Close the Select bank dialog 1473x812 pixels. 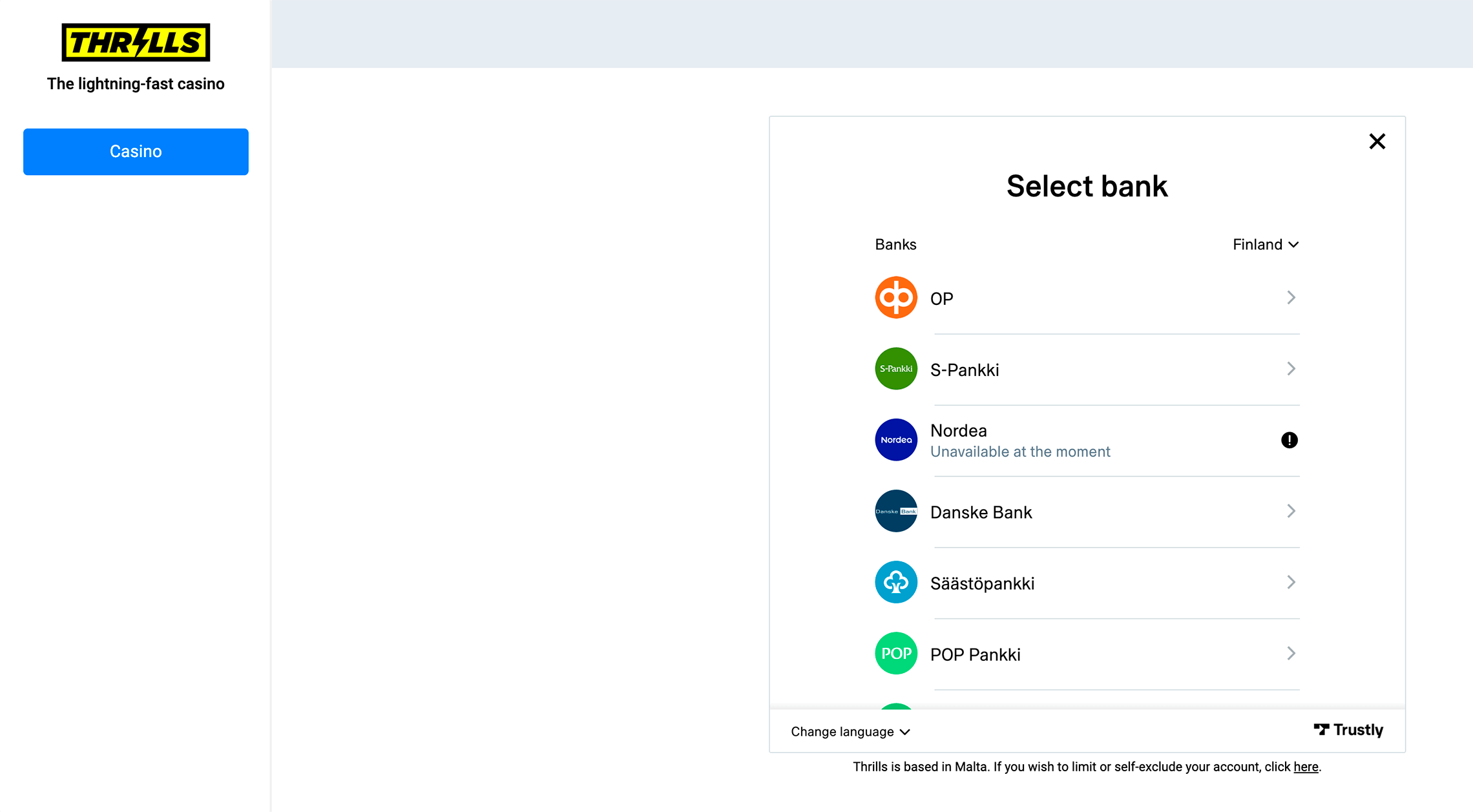(x=1377, y=141)
